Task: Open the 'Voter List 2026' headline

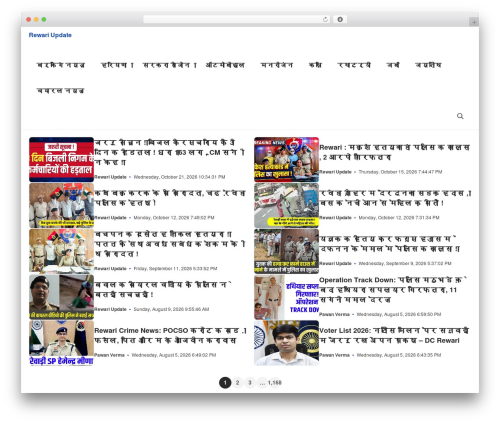Action: [x=394, y=336]
